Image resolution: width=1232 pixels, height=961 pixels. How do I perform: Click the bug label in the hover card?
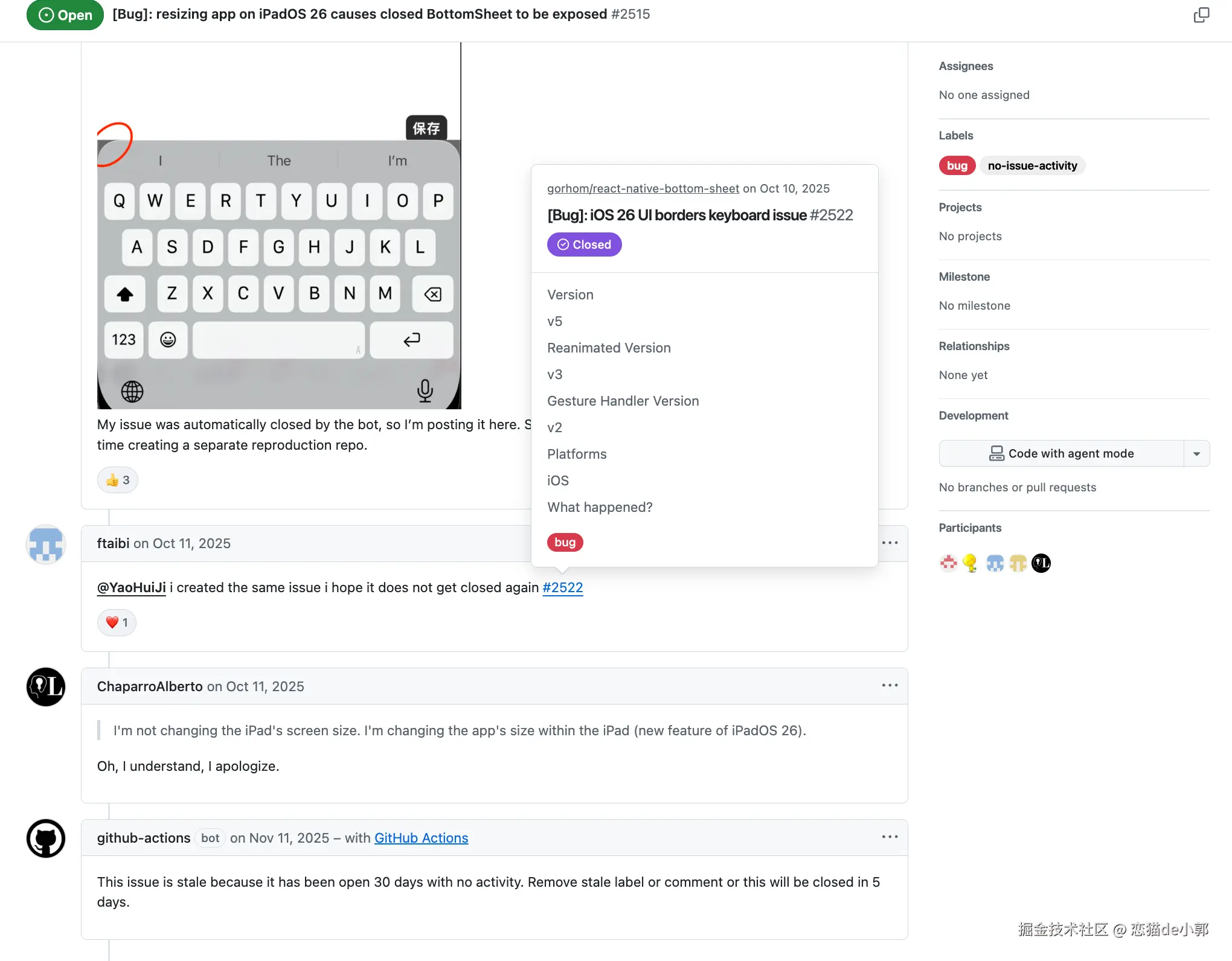[x=565, y=542]
